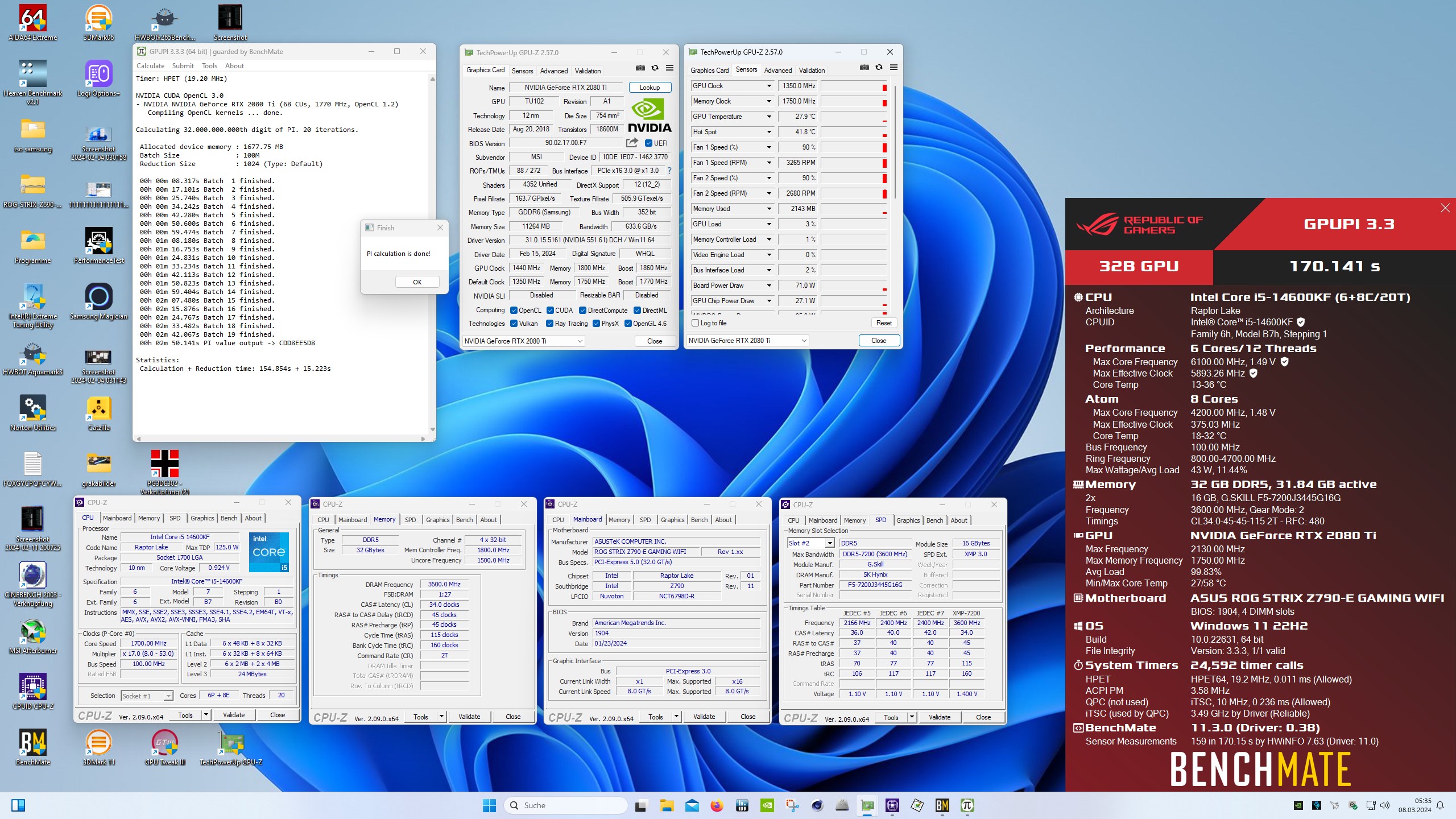Screen dimensions: 1456x819
Task: Open Samsung Magician desktop icon
Action: pos(98,301)
